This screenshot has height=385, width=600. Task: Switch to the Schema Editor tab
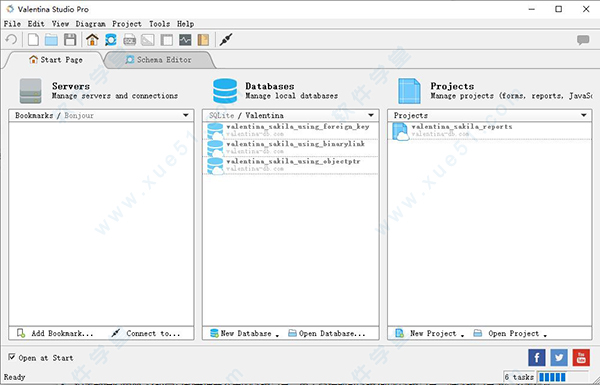158,60
